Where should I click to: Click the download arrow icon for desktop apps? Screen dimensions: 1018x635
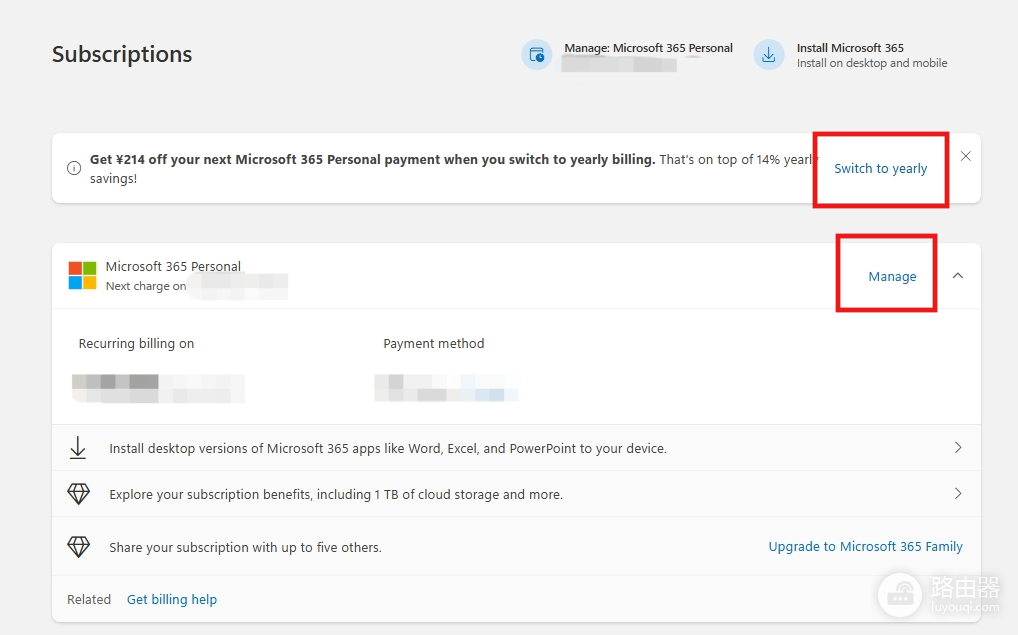pyautogui.click(x=78, y=448)
